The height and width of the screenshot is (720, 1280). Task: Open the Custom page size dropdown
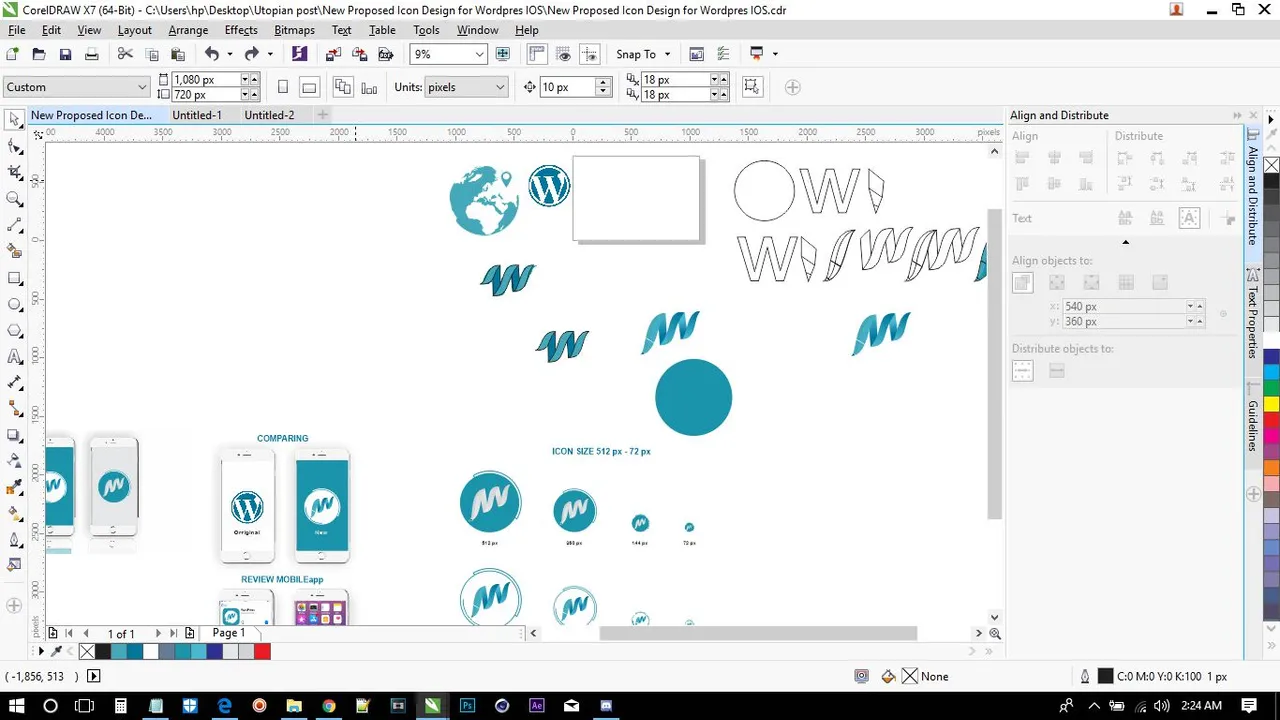pos(142,87)
